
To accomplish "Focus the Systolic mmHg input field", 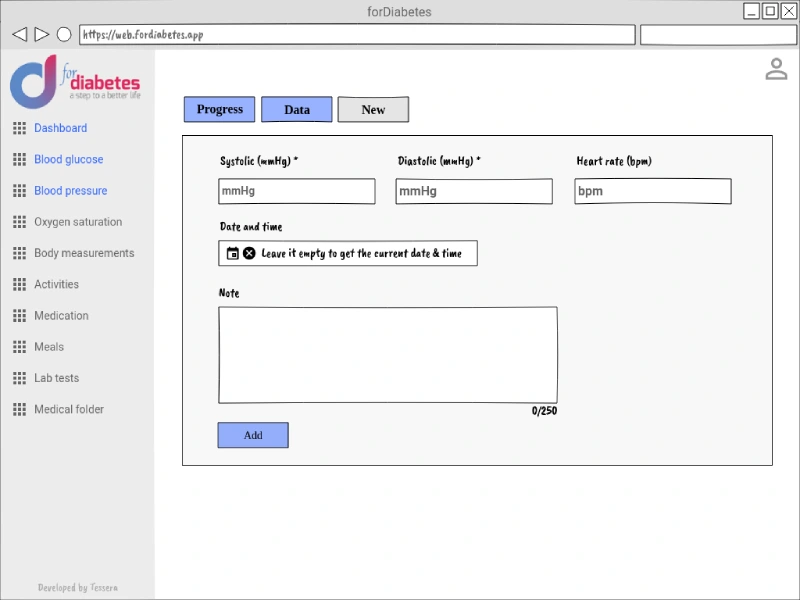I will point(297,191).
